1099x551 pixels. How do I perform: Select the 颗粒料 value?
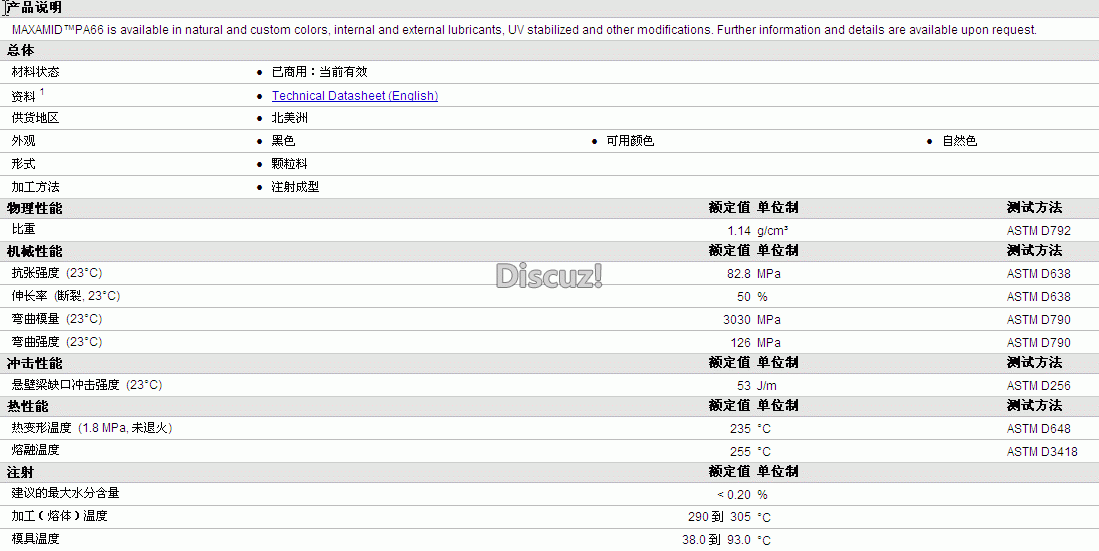(289, 164)
